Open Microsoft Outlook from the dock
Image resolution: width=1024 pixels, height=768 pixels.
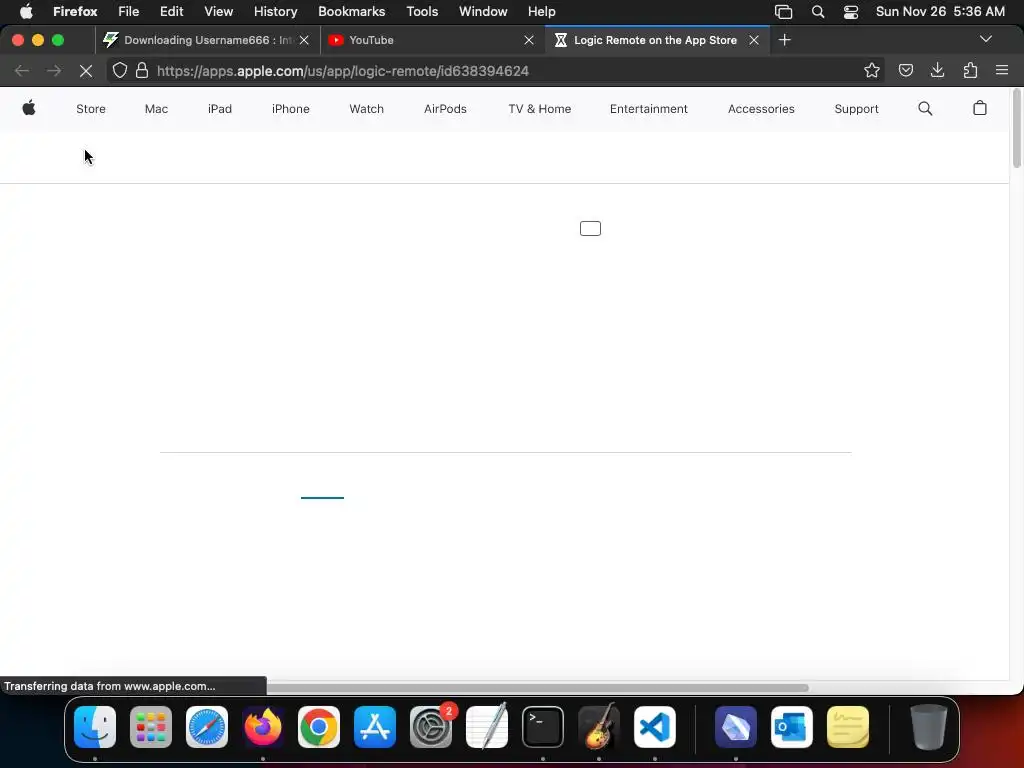coord(792,727)
